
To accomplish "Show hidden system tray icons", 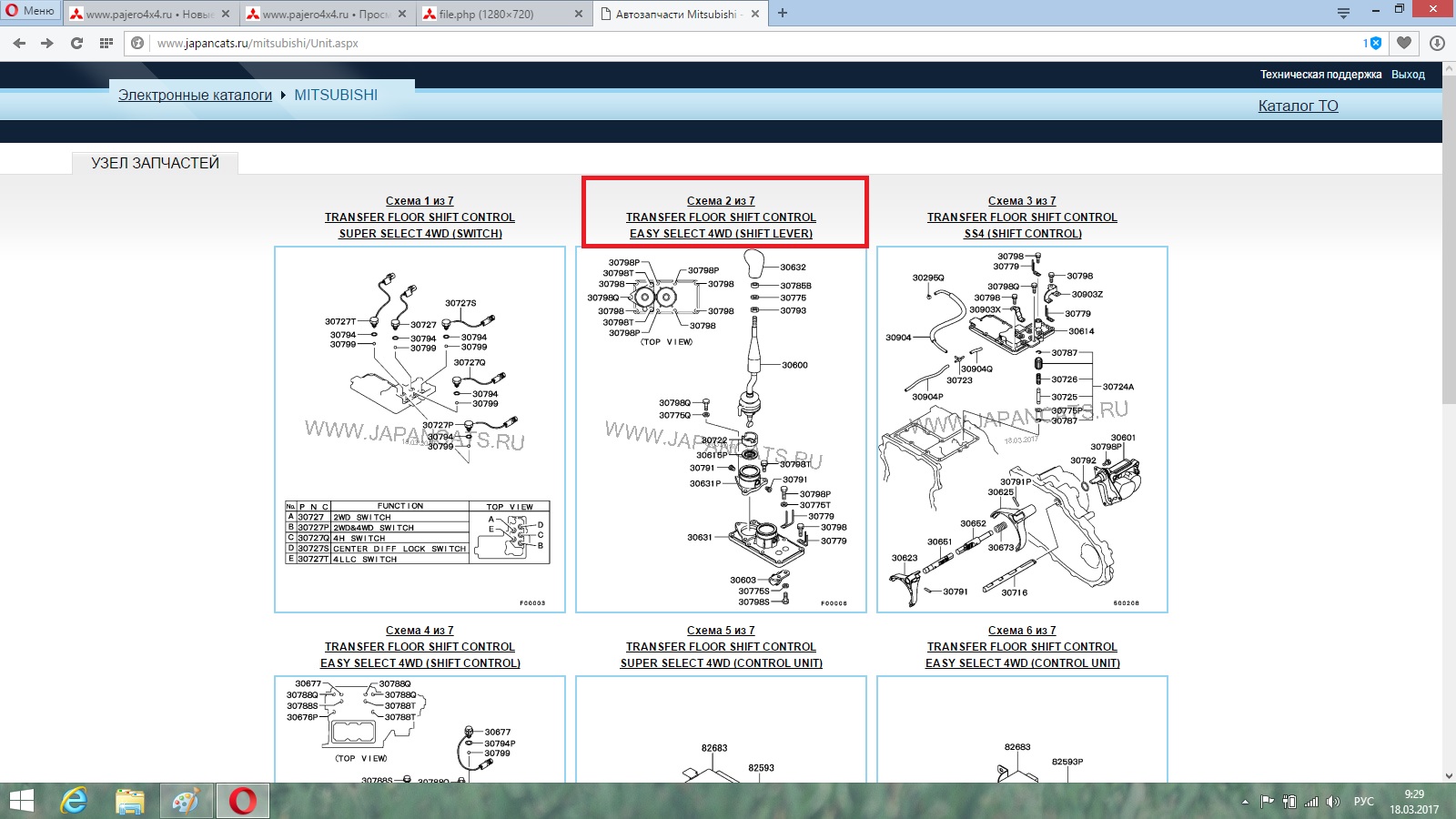I will pos(1244,802).
